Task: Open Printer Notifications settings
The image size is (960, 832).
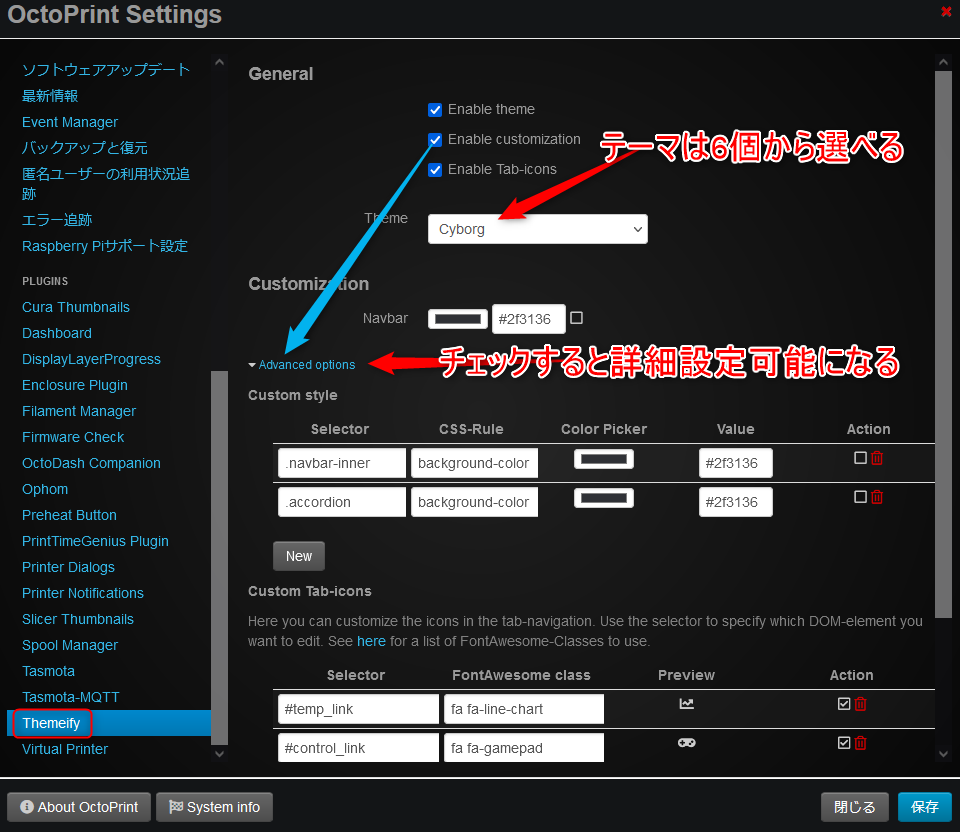Action: (x=83, y=593)
